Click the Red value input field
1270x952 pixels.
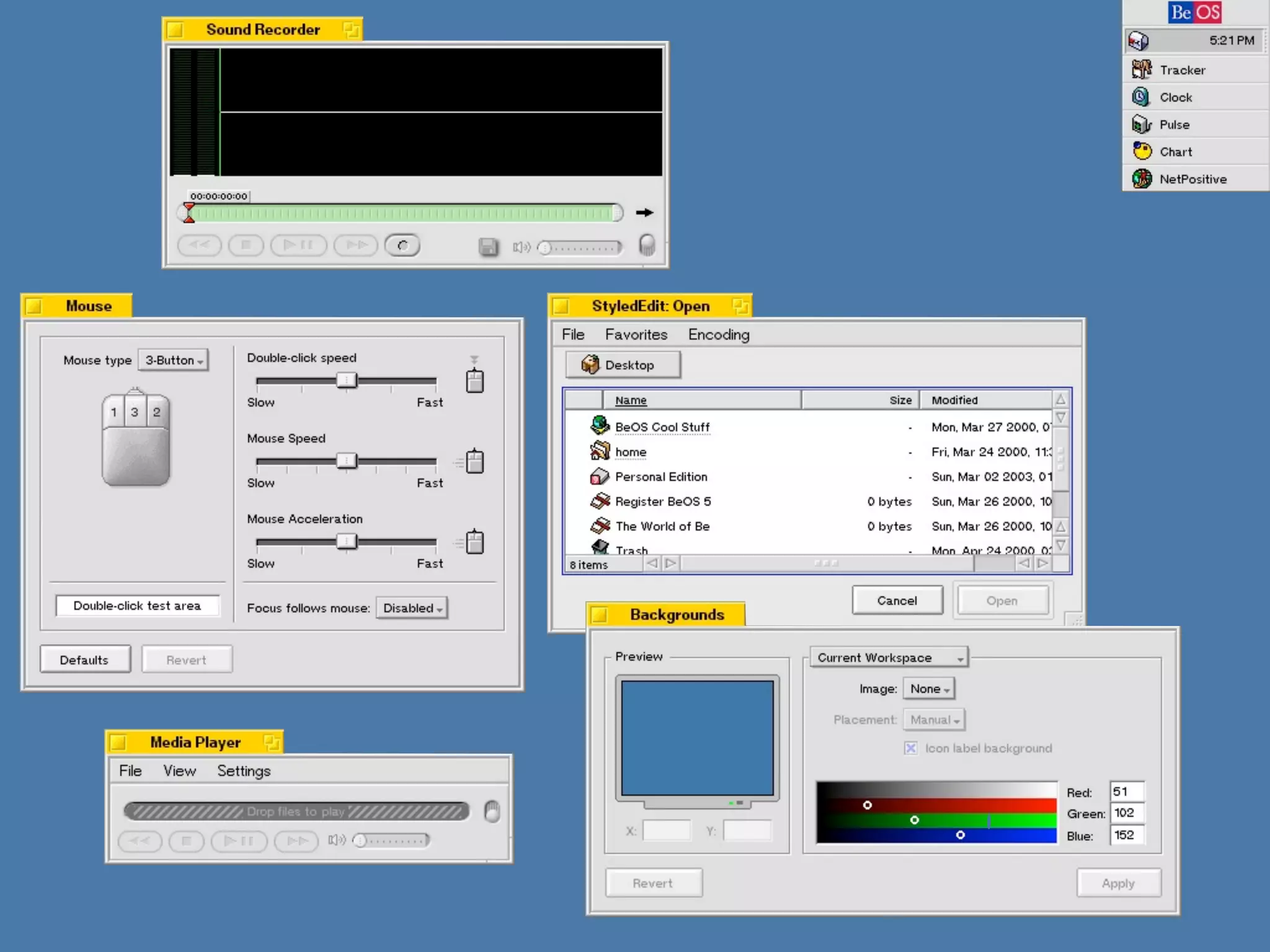1127,791
